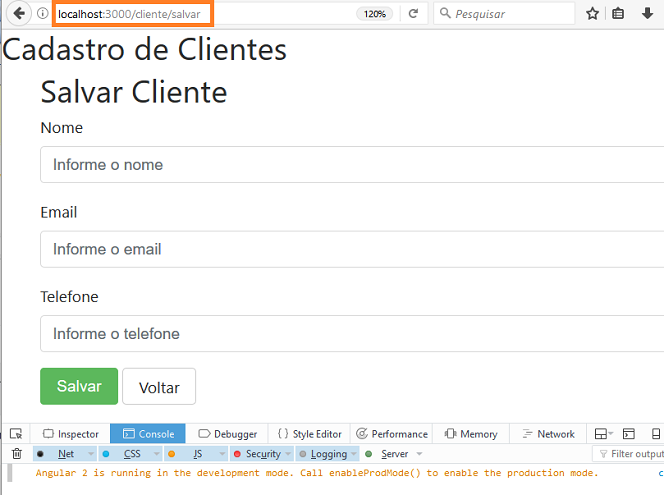Screen dimensions: 664x495
Task: Toggle the JS console filter
Action: (191, 454)
